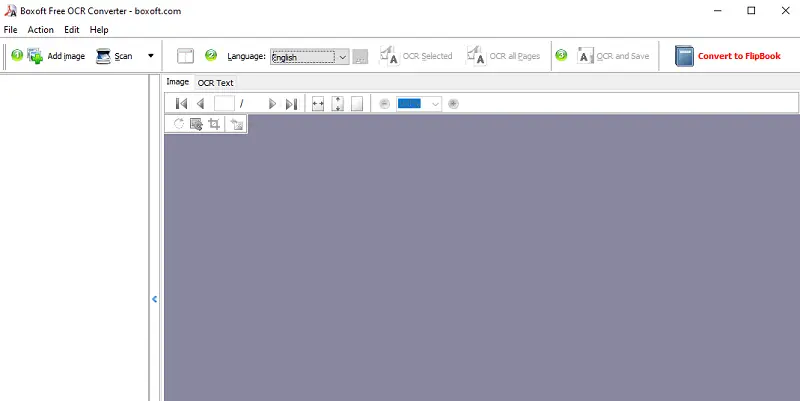The height and width of the screenshot is (401, 800).
Task: Open the Action menu
Action: click(41, 30)
